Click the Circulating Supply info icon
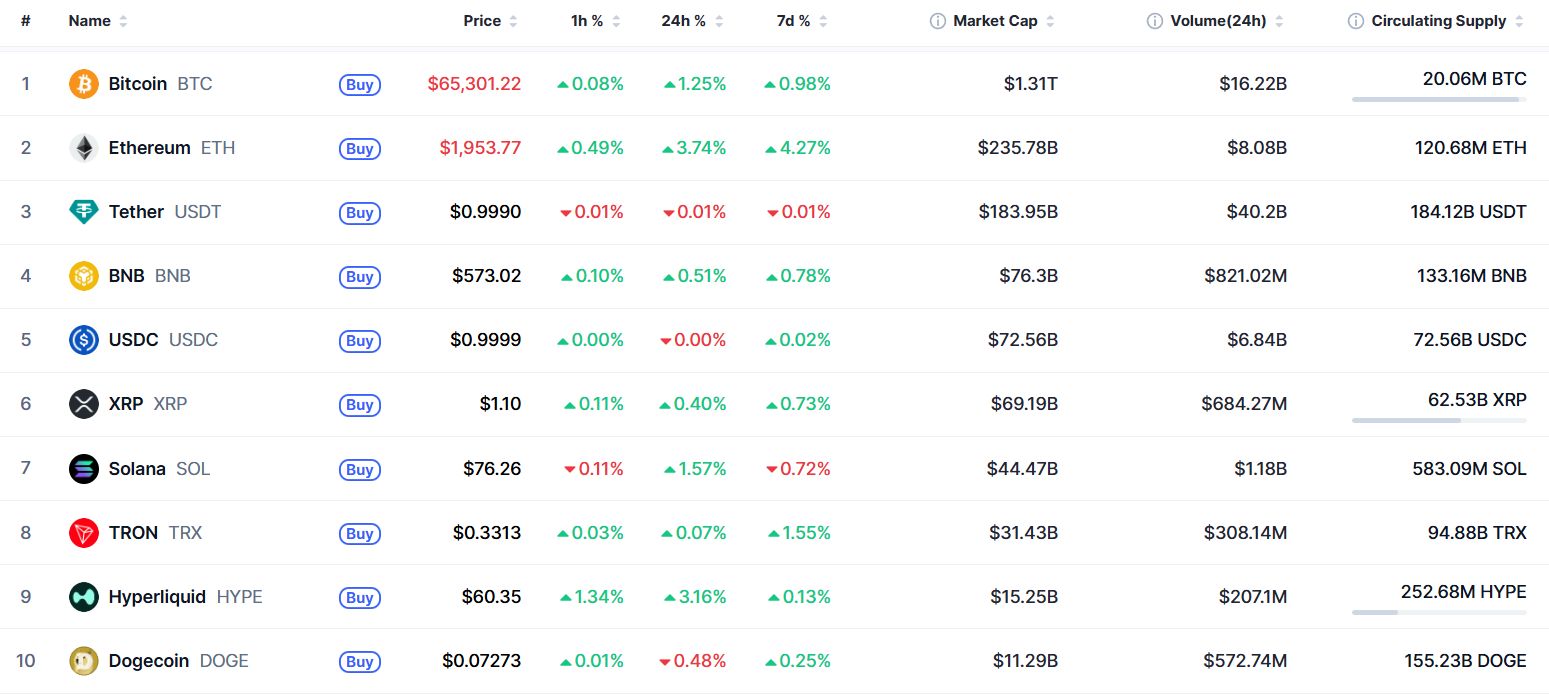The width and height of the screenshot is (1549, 696). pos(1356,21)
